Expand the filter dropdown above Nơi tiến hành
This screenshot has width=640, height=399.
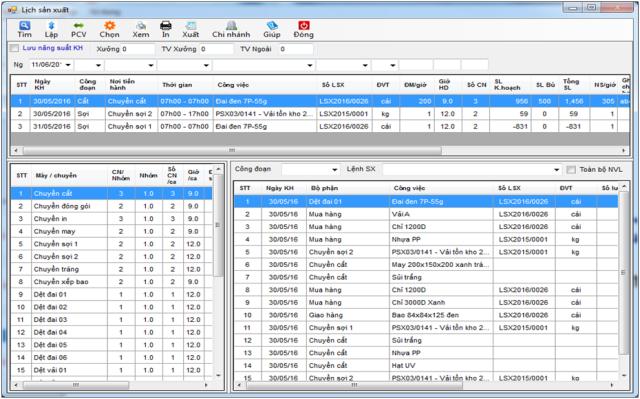click(x=151, y=65)
